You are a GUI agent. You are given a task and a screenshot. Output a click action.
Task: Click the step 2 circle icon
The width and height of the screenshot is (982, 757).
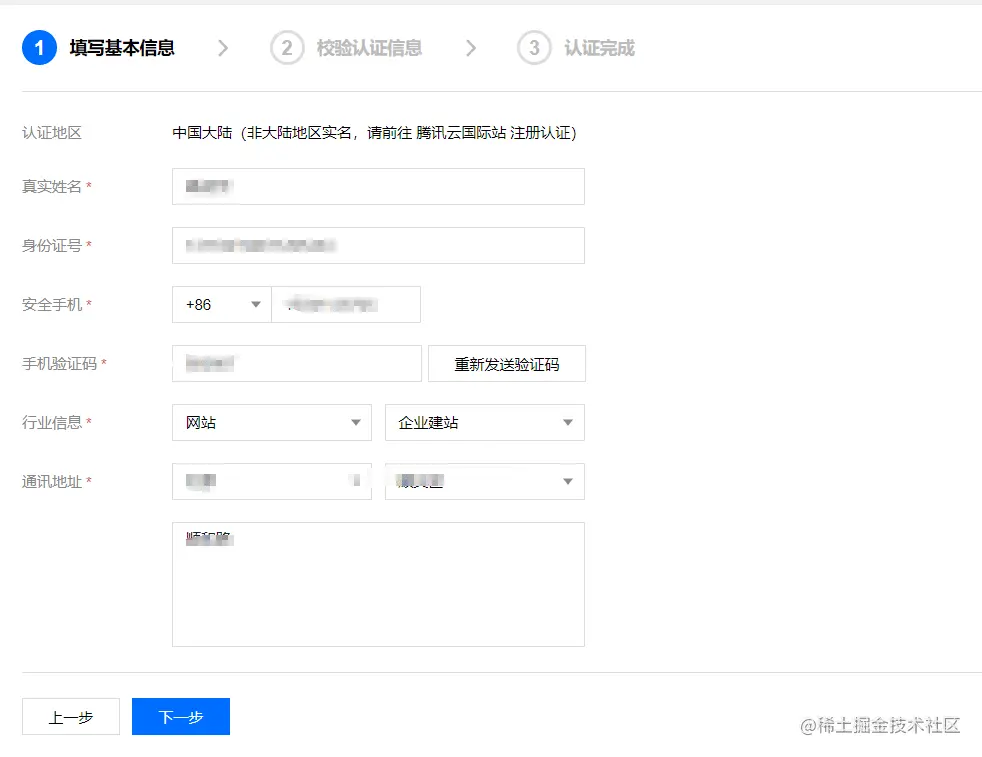coord(287,48)
